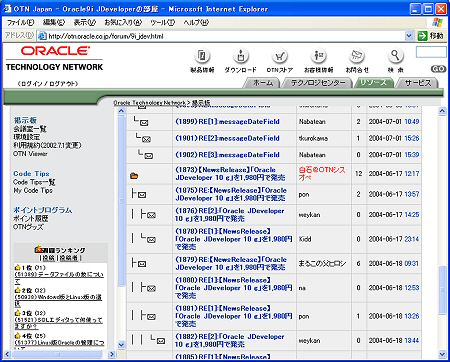Open thread (1873) NewsRelease Oracle JDeveloper
This screenshot has height=362, width=450.
click(x=230, y=174)
